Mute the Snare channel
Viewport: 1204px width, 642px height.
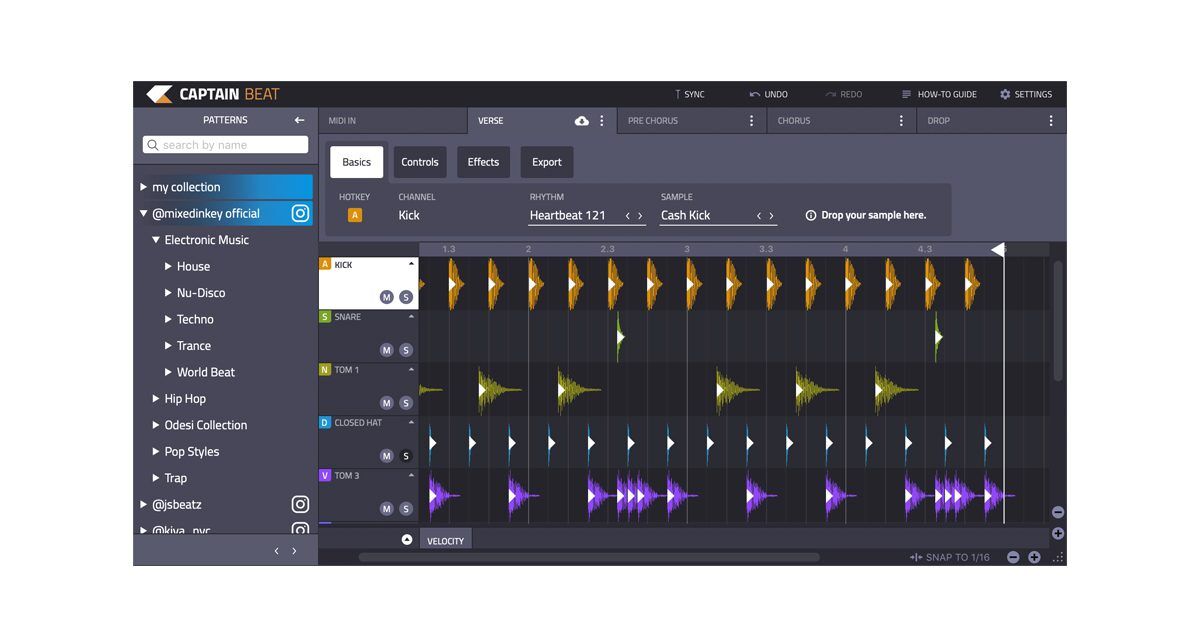pyautogui.click(x=387, y=350)
